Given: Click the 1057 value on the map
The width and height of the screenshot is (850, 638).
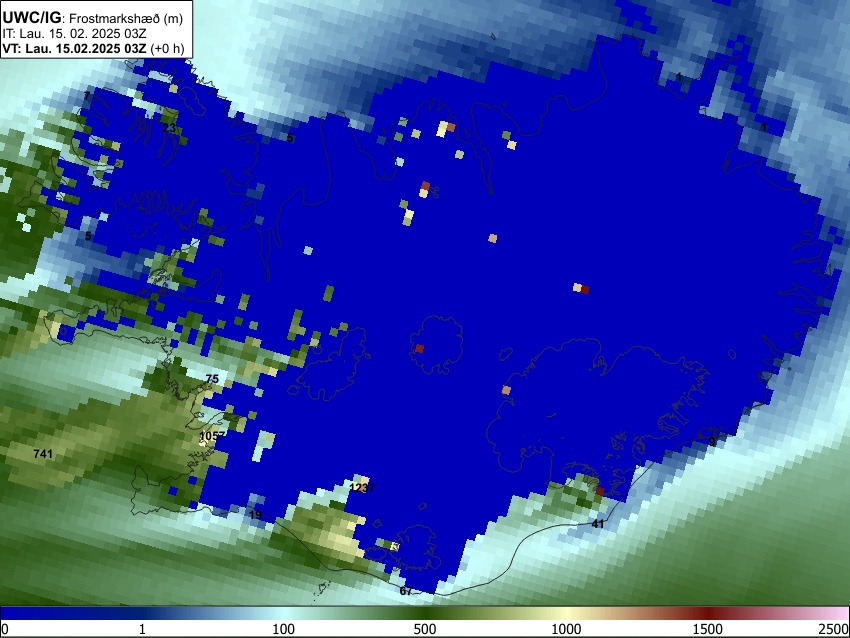Looking at the screenshot, I should point(212,436).
